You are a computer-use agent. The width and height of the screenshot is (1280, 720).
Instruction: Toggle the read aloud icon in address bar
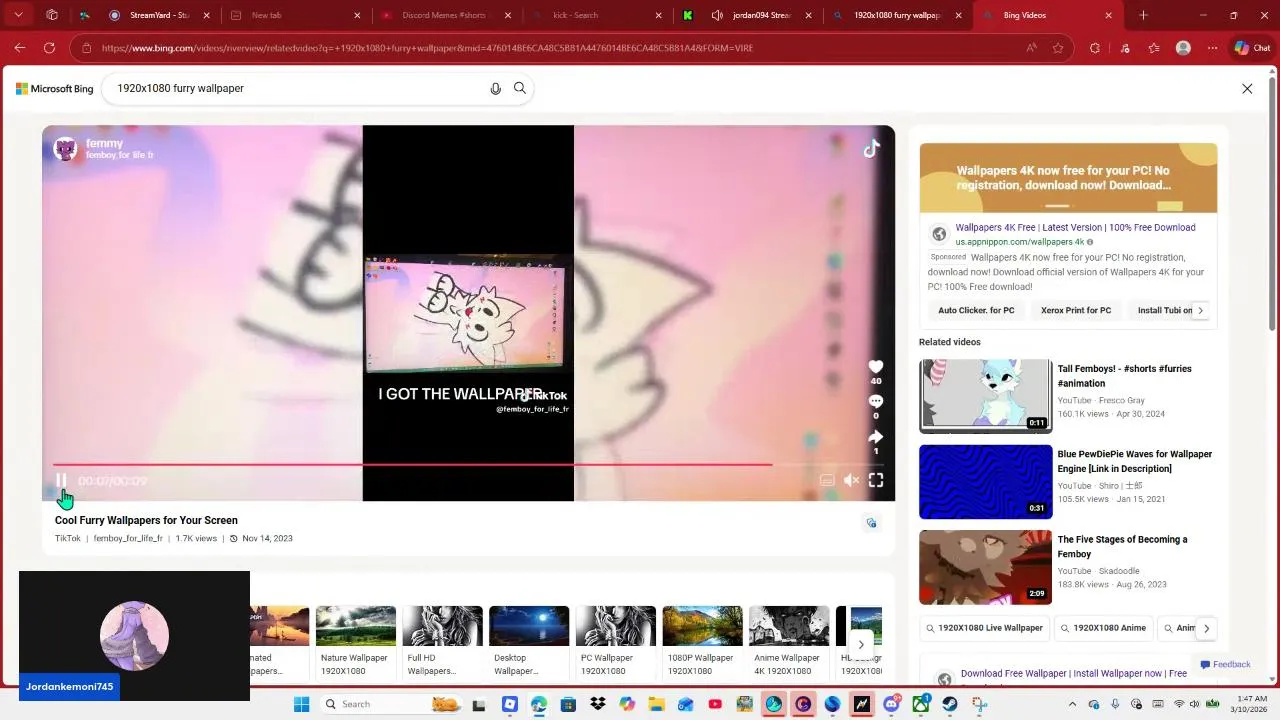pos(1031,48)
